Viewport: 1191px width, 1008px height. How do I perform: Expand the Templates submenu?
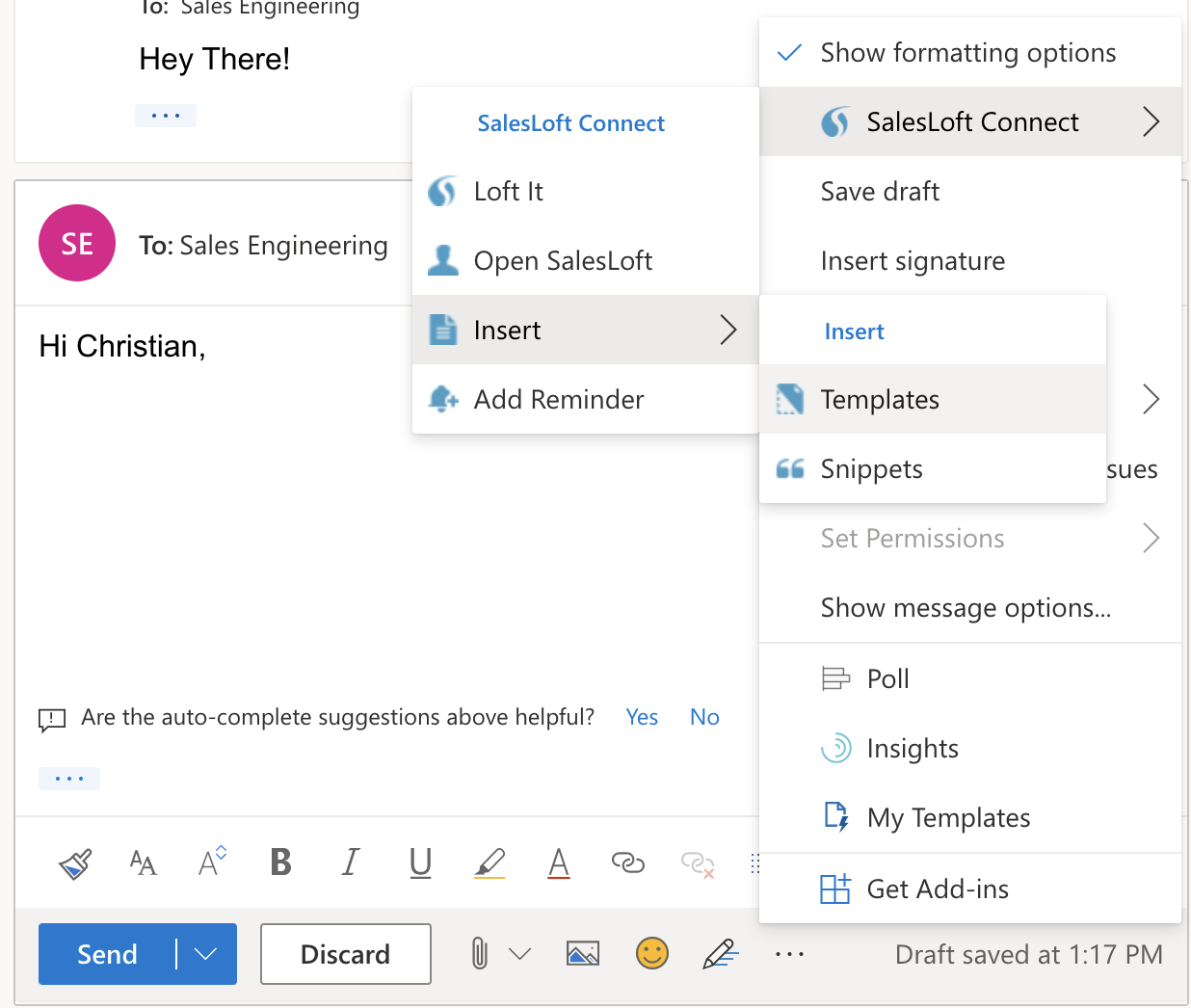click(880, 399)
